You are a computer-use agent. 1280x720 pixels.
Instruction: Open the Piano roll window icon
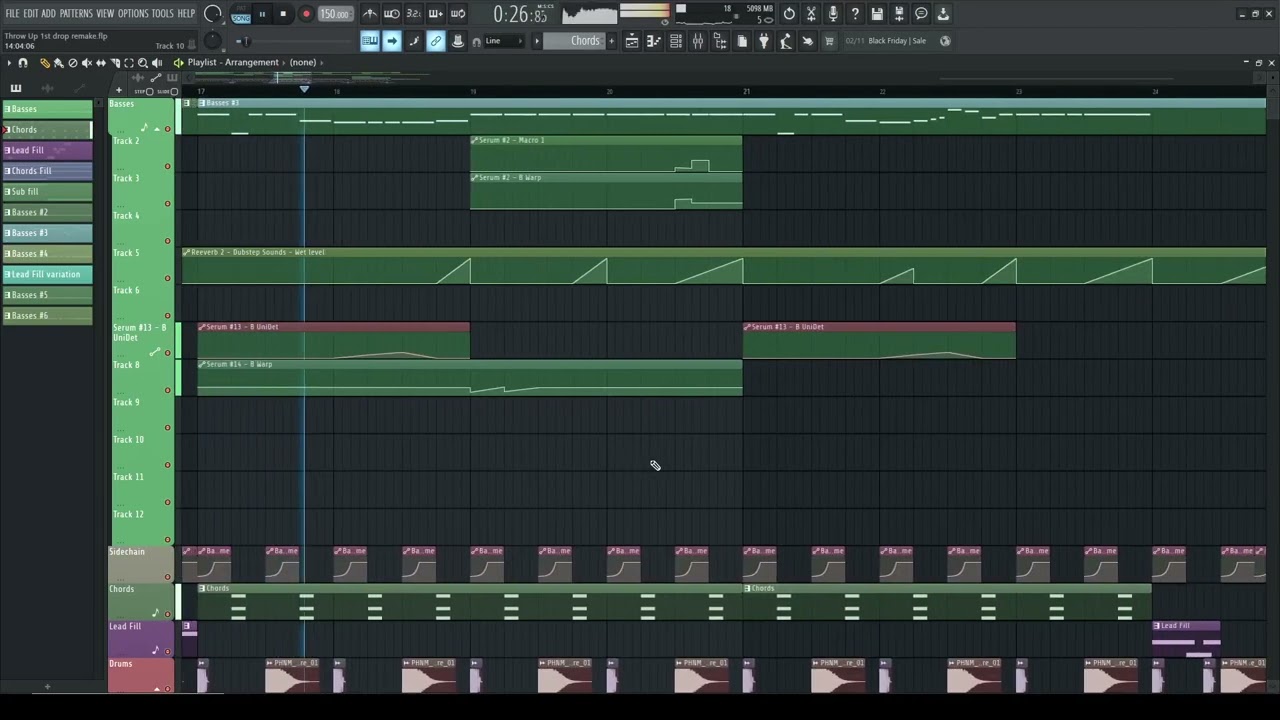pos(654,41)
